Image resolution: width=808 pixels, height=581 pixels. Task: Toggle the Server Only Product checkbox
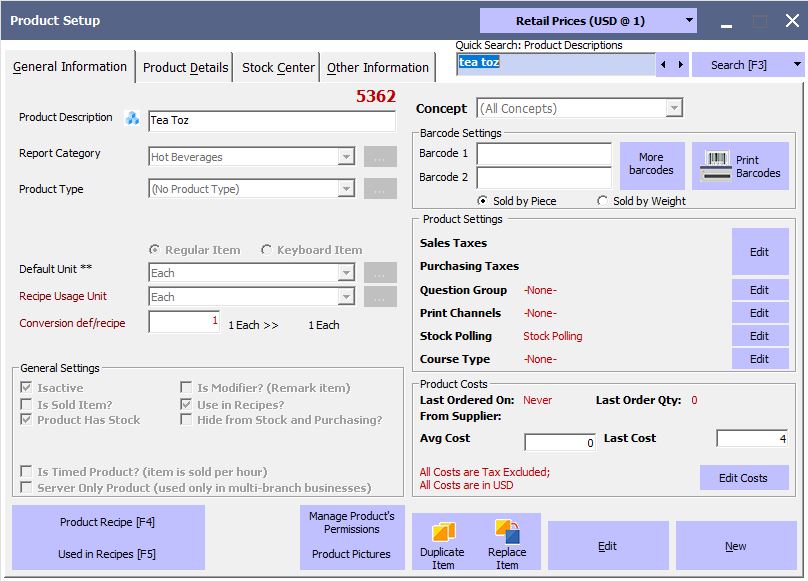click(x=26, y=487)
